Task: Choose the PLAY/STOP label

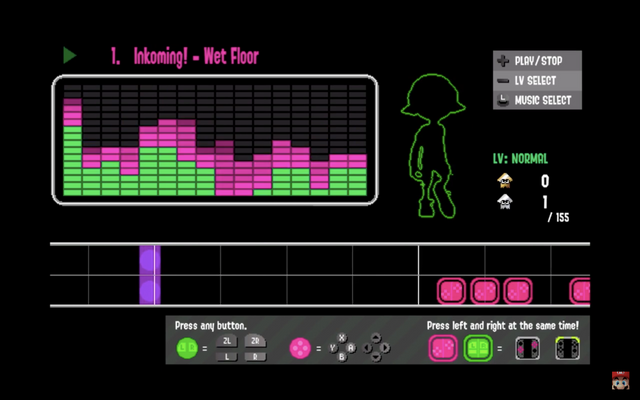Action: 538,61
